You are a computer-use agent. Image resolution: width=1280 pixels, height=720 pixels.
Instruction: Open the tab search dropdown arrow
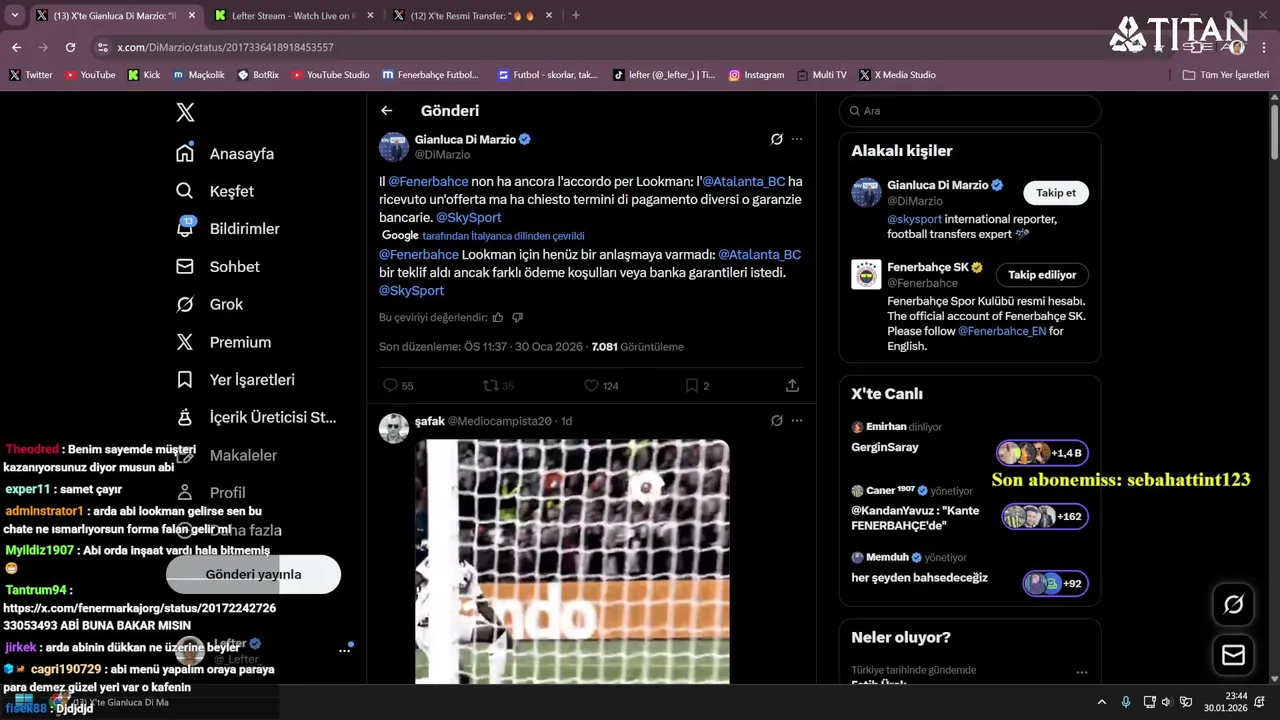point(14,15)
